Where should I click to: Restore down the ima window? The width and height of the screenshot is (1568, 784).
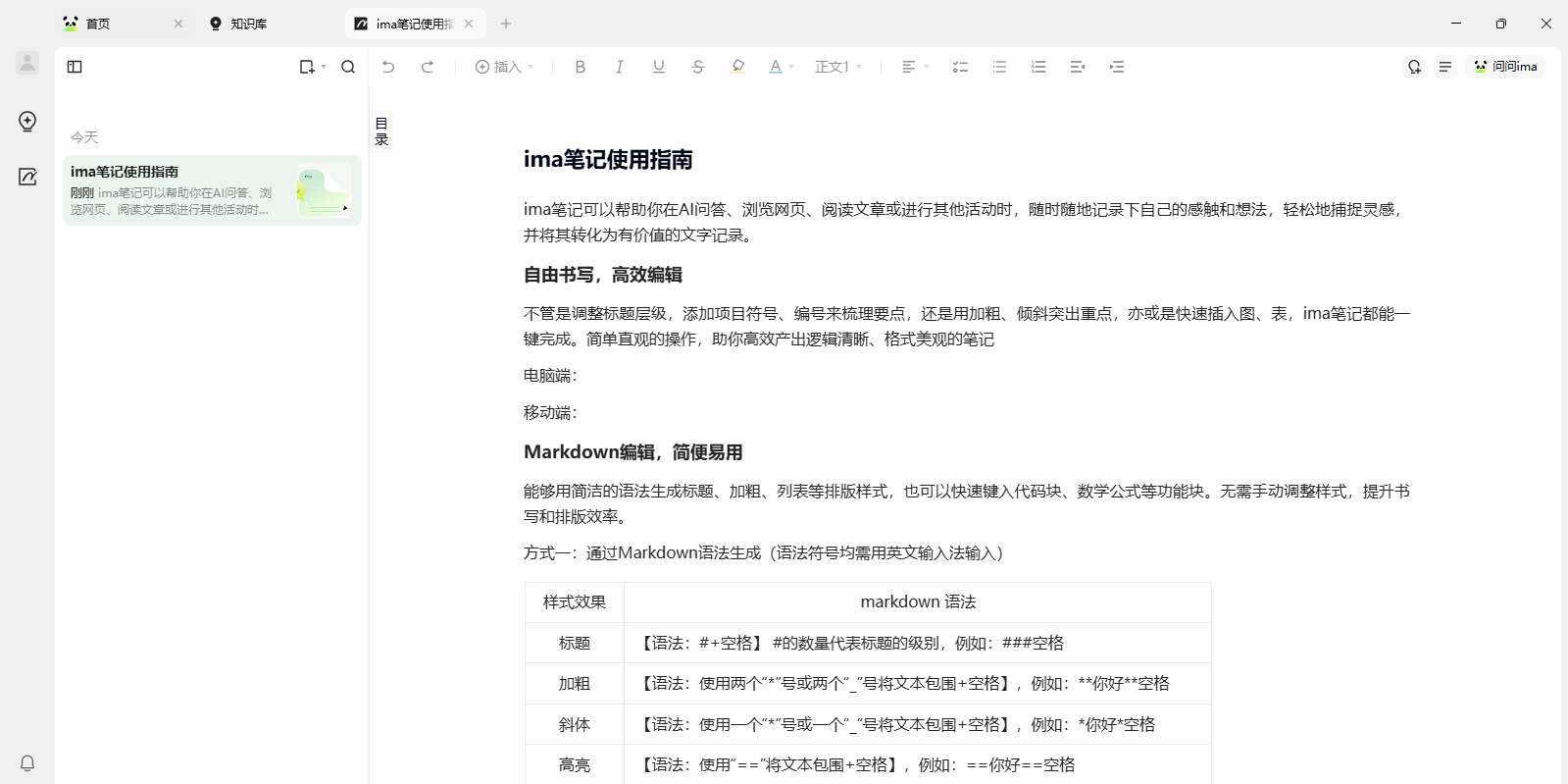(1501, 24)
